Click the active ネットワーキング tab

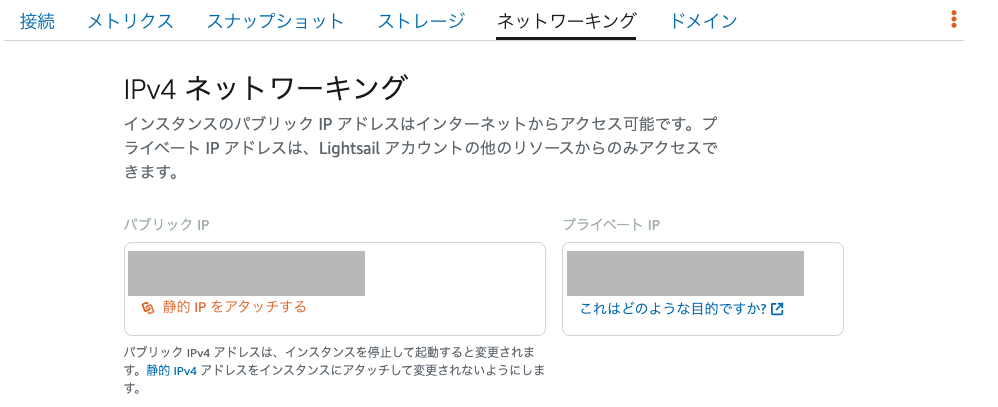[x=566, y=21]
